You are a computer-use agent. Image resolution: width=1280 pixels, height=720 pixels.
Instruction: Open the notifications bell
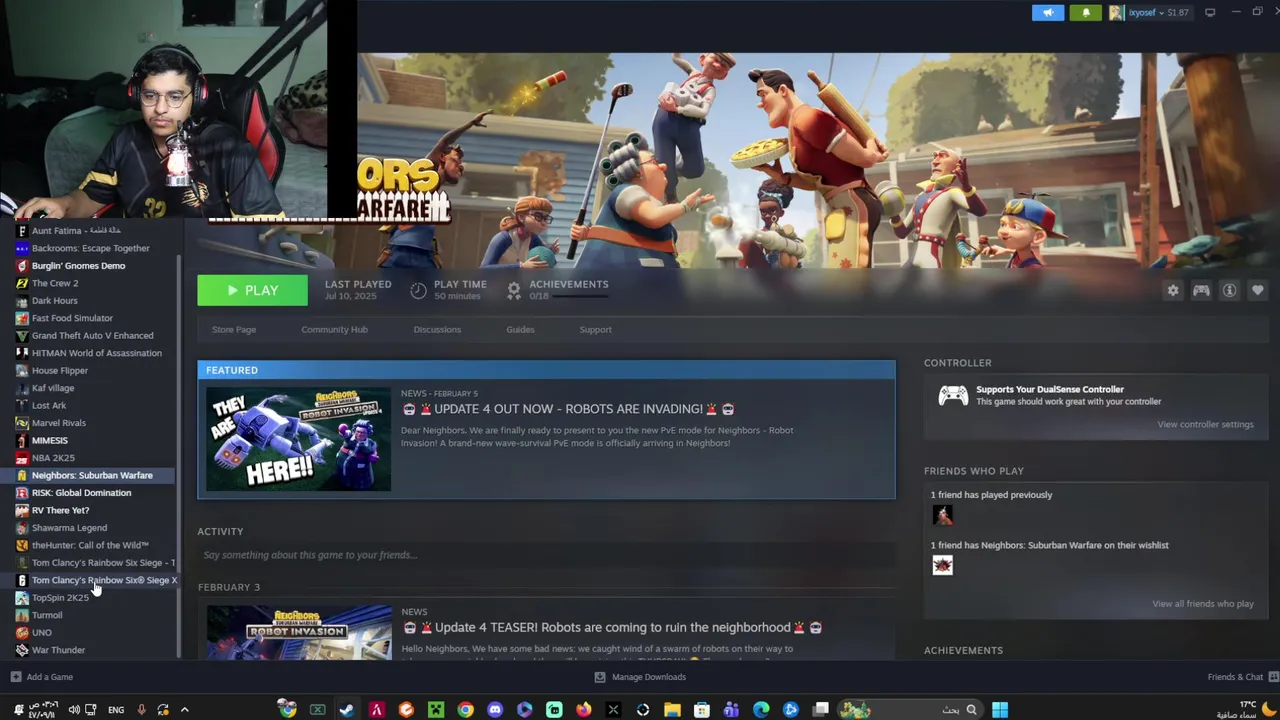pos(1086,13)
